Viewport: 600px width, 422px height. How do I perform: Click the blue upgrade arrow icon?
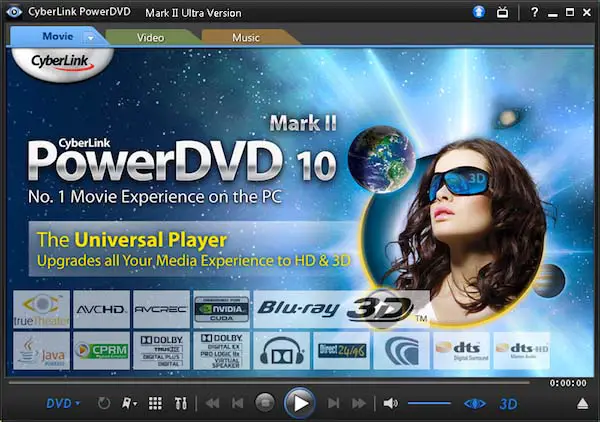click(479, 12)
